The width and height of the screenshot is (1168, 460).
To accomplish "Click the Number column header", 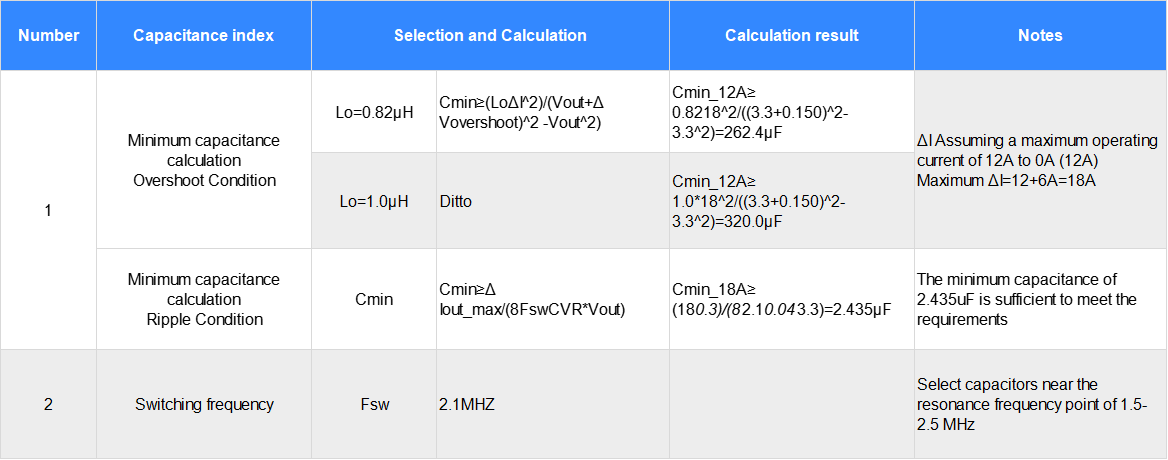I will click(48, 36).
